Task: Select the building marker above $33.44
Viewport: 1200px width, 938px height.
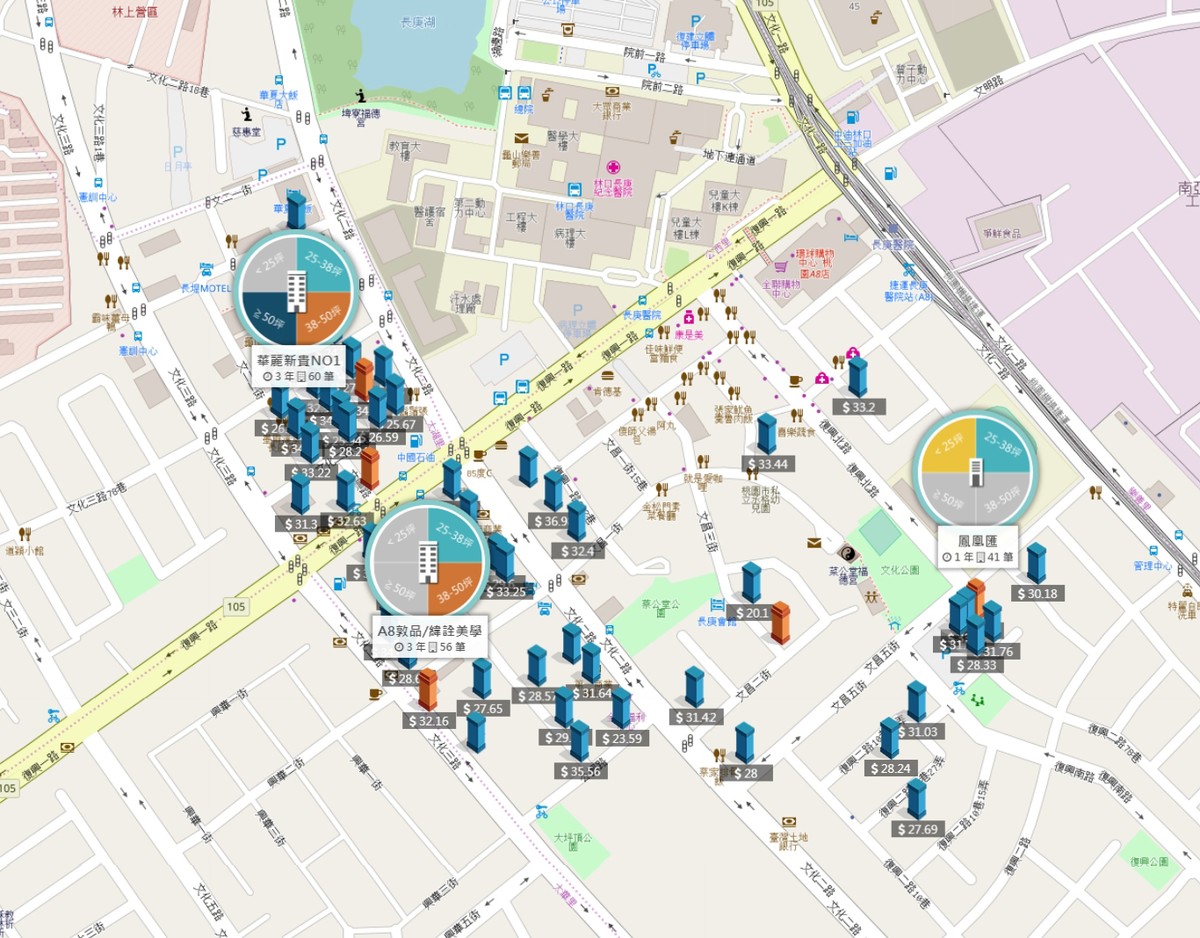Action: coord(766,434)
